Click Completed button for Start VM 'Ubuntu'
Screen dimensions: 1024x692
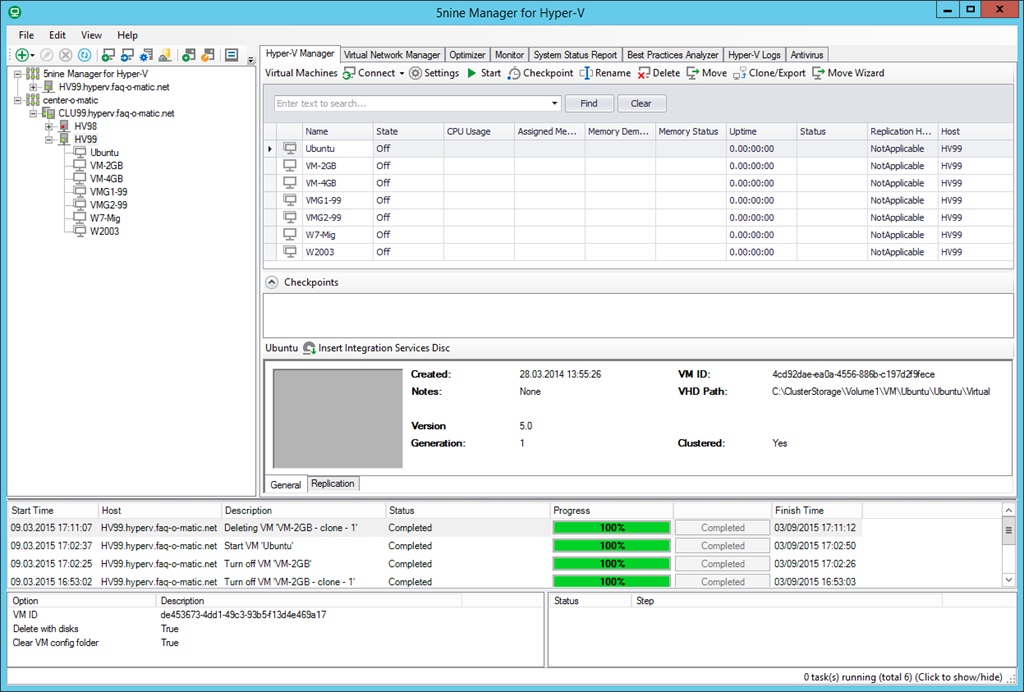pyautogui.click(x=722, y=546)
